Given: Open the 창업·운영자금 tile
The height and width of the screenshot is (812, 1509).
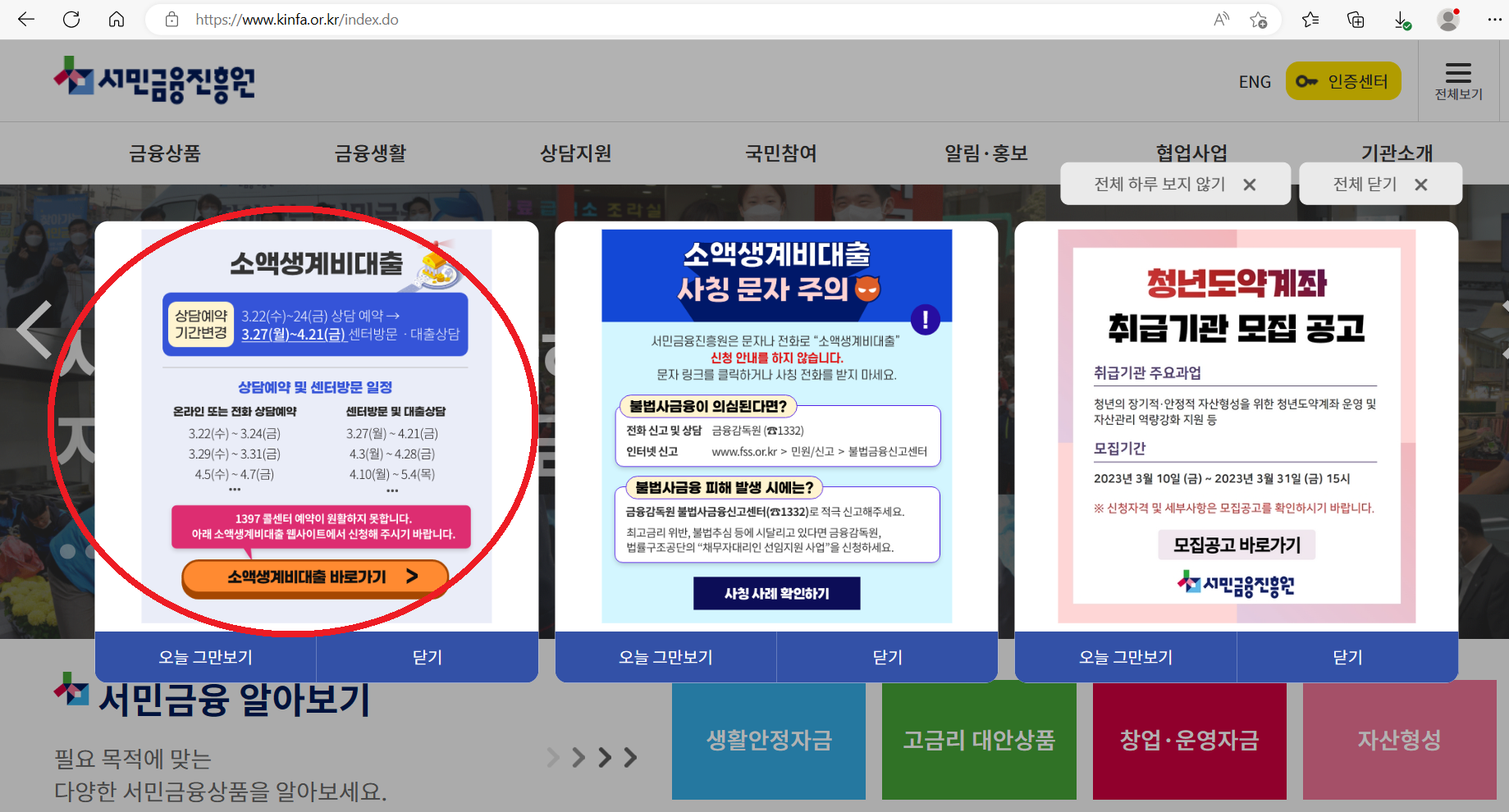Looking at the screenshot, I should click(x=1190, y=740).
